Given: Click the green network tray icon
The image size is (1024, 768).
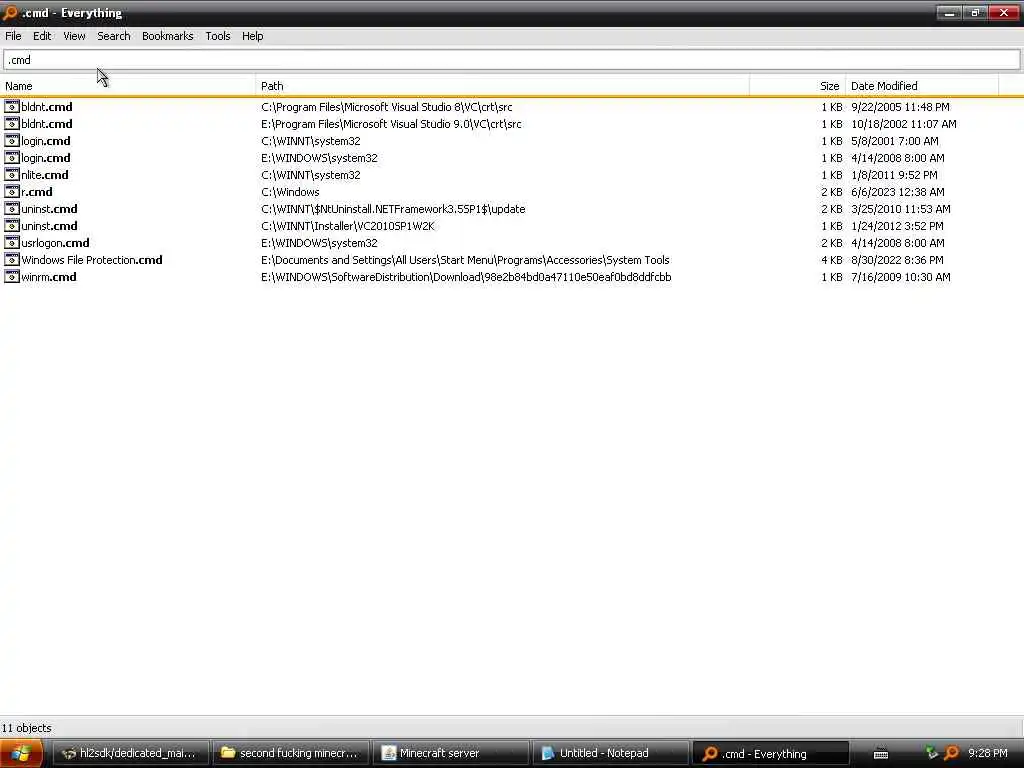Looking at the screenshot, I should [932, 753].
